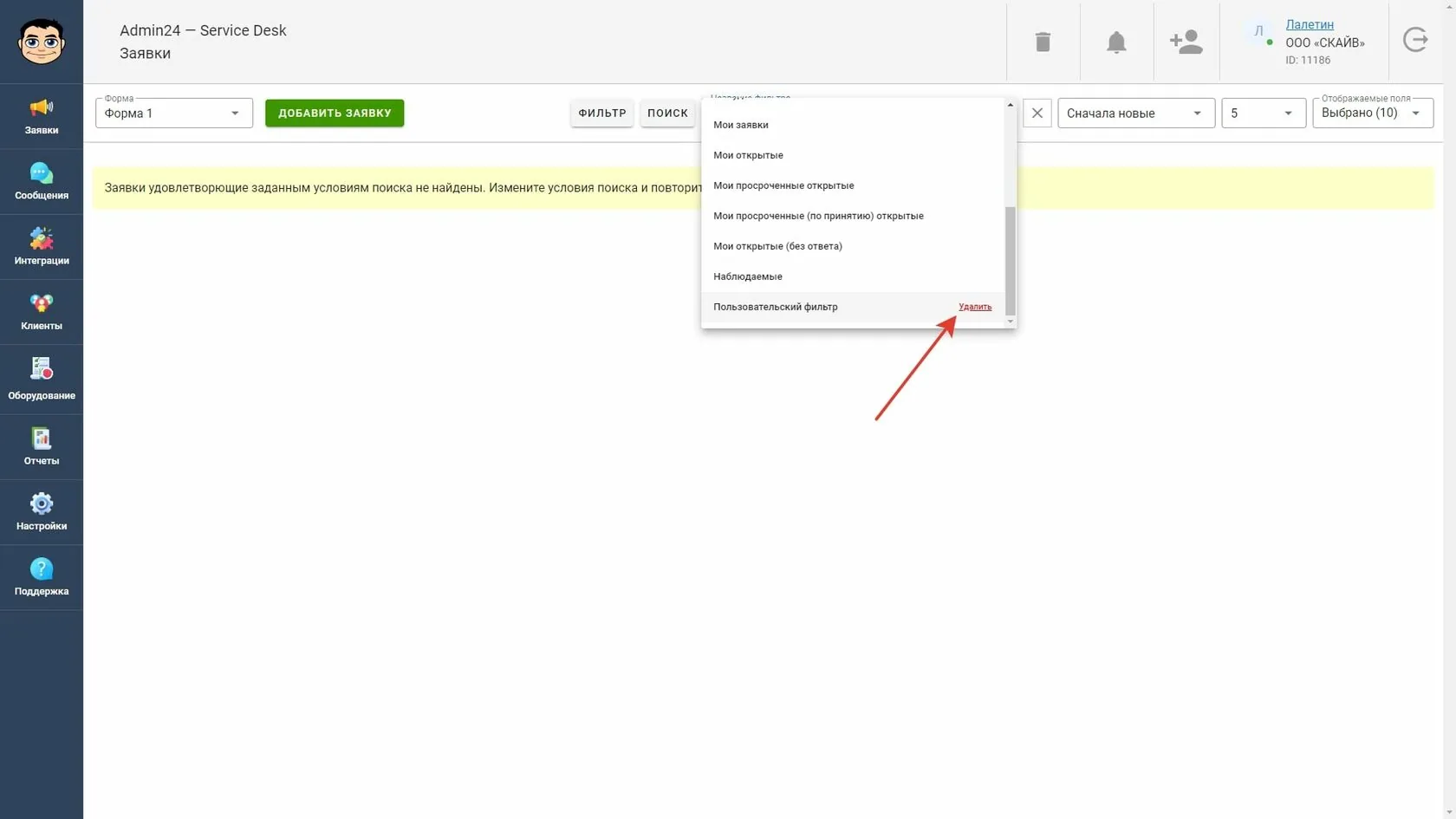This screenshot has width=1456, height=819.
Task: Click the add user icon
Action: (1186, 42)
